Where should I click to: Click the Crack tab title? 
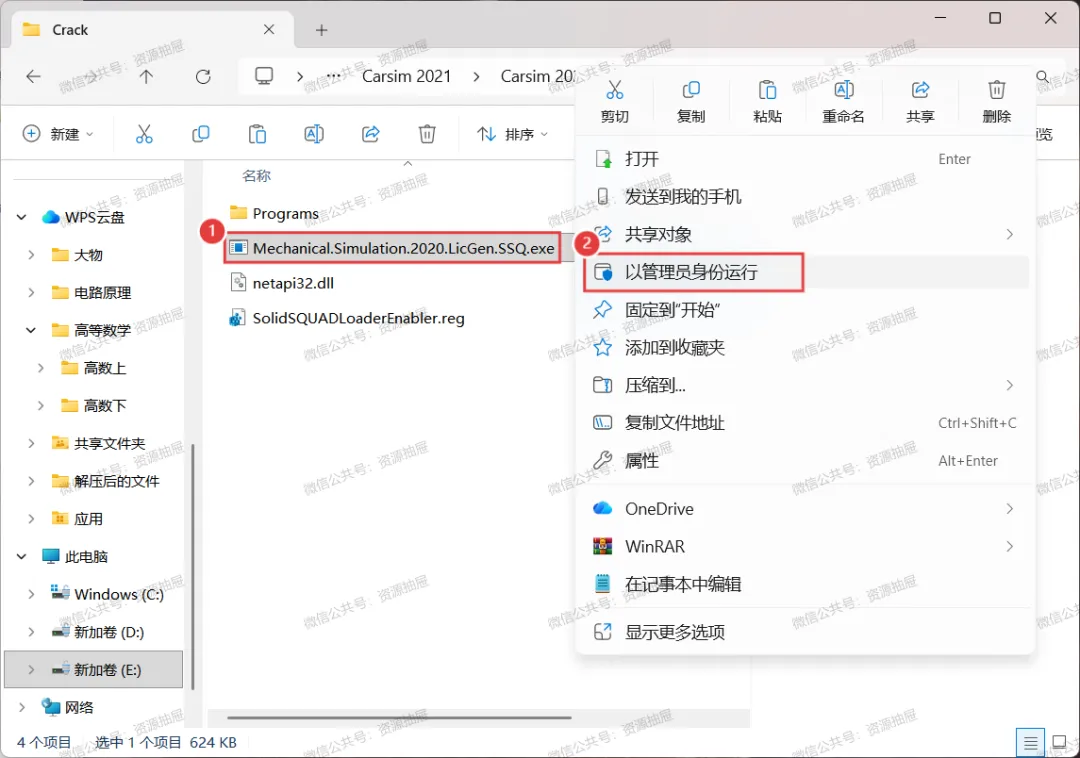point(70,30)
